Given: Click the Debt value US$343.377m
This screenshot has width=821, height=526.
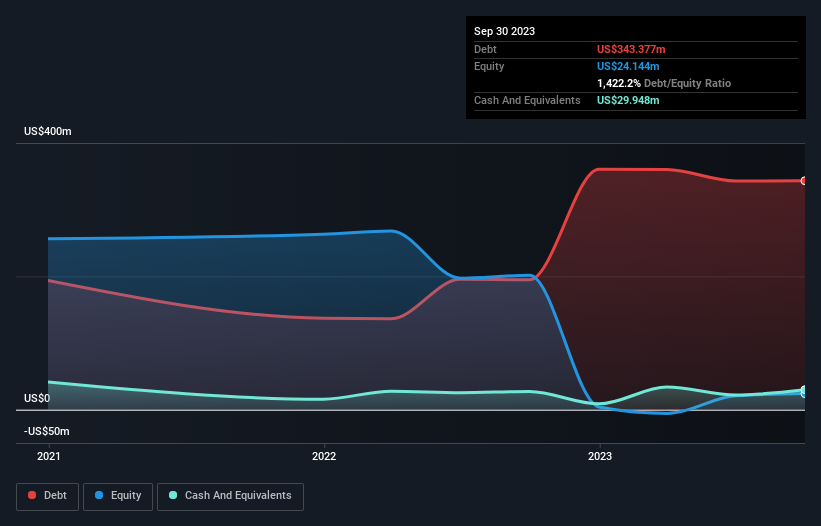Looking at the screenshot, I should tap(631, 49).
